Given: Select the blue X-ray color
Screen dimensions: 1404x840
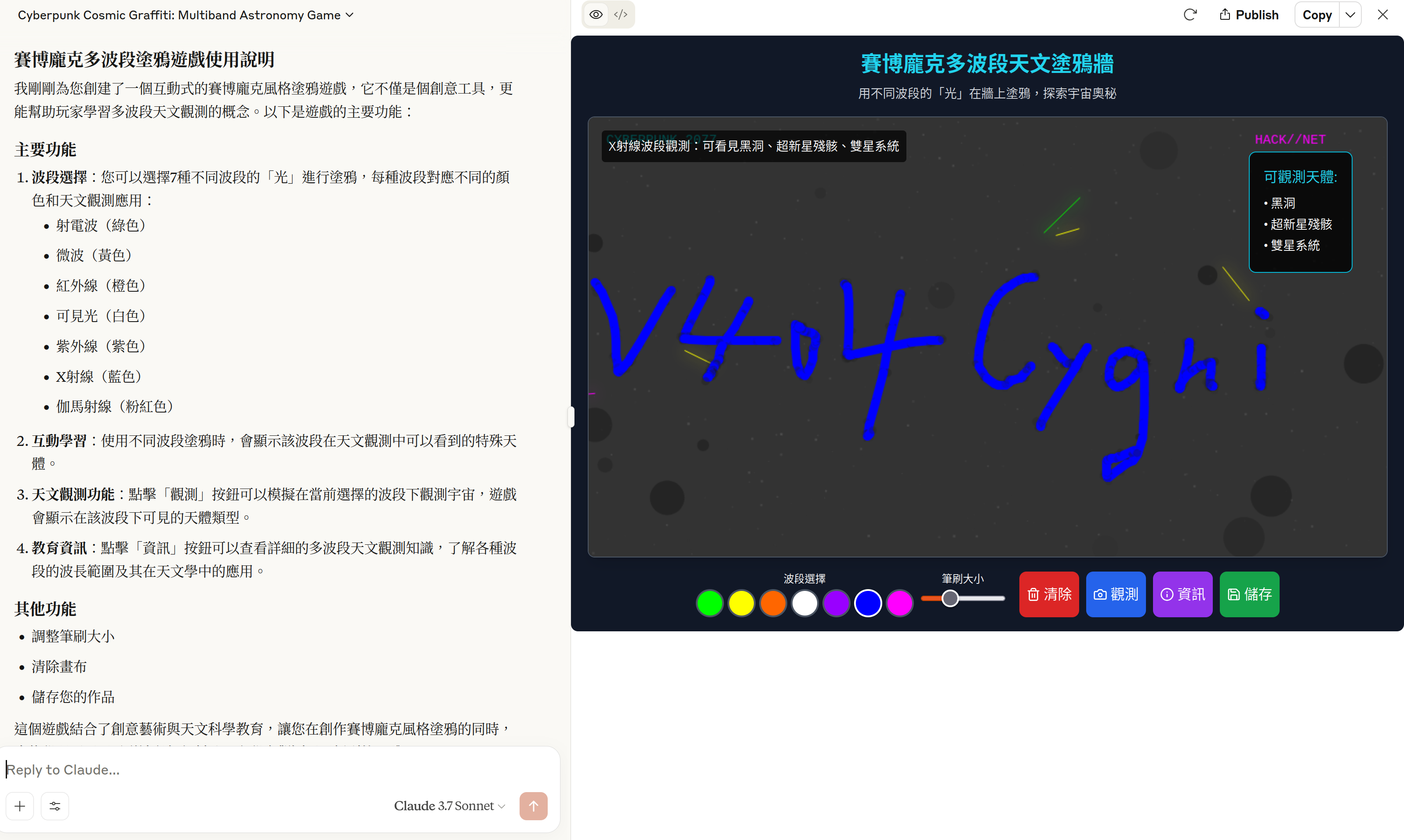Looking at the screenshot, I should (x=868, y=602).
